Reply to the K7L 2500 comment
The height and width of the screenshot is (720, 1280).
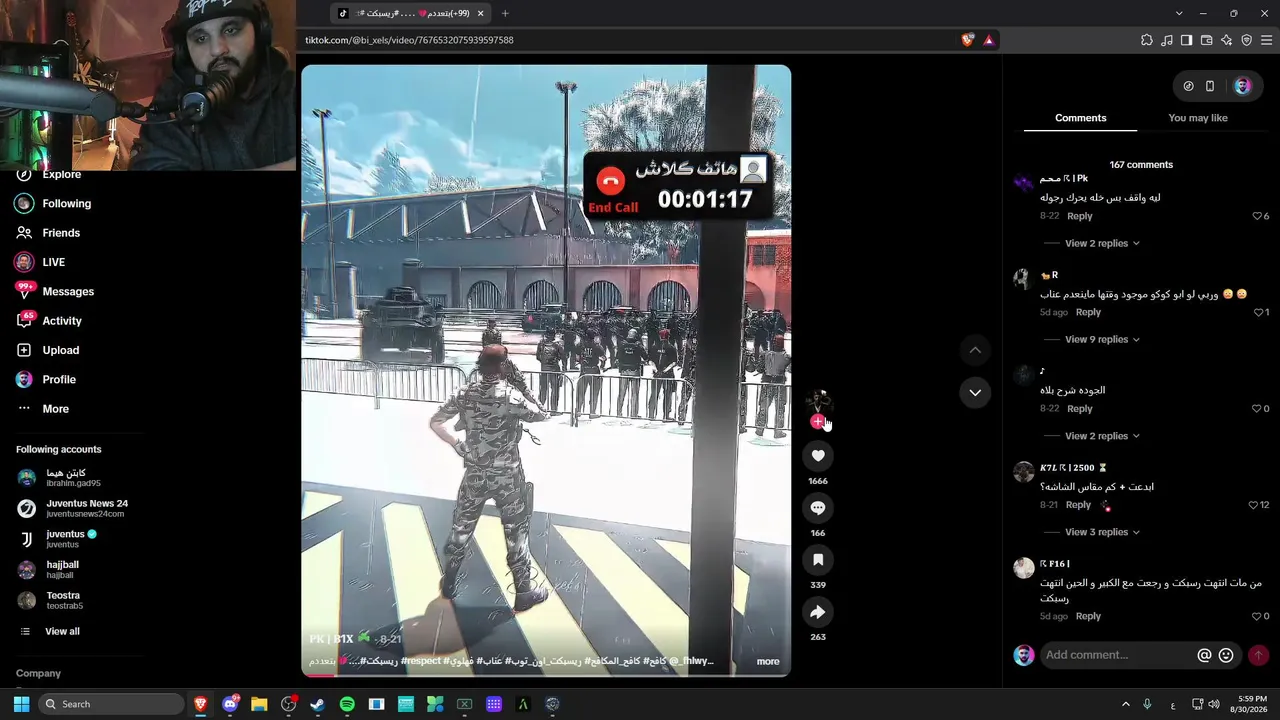click(x=1078, y=505)
